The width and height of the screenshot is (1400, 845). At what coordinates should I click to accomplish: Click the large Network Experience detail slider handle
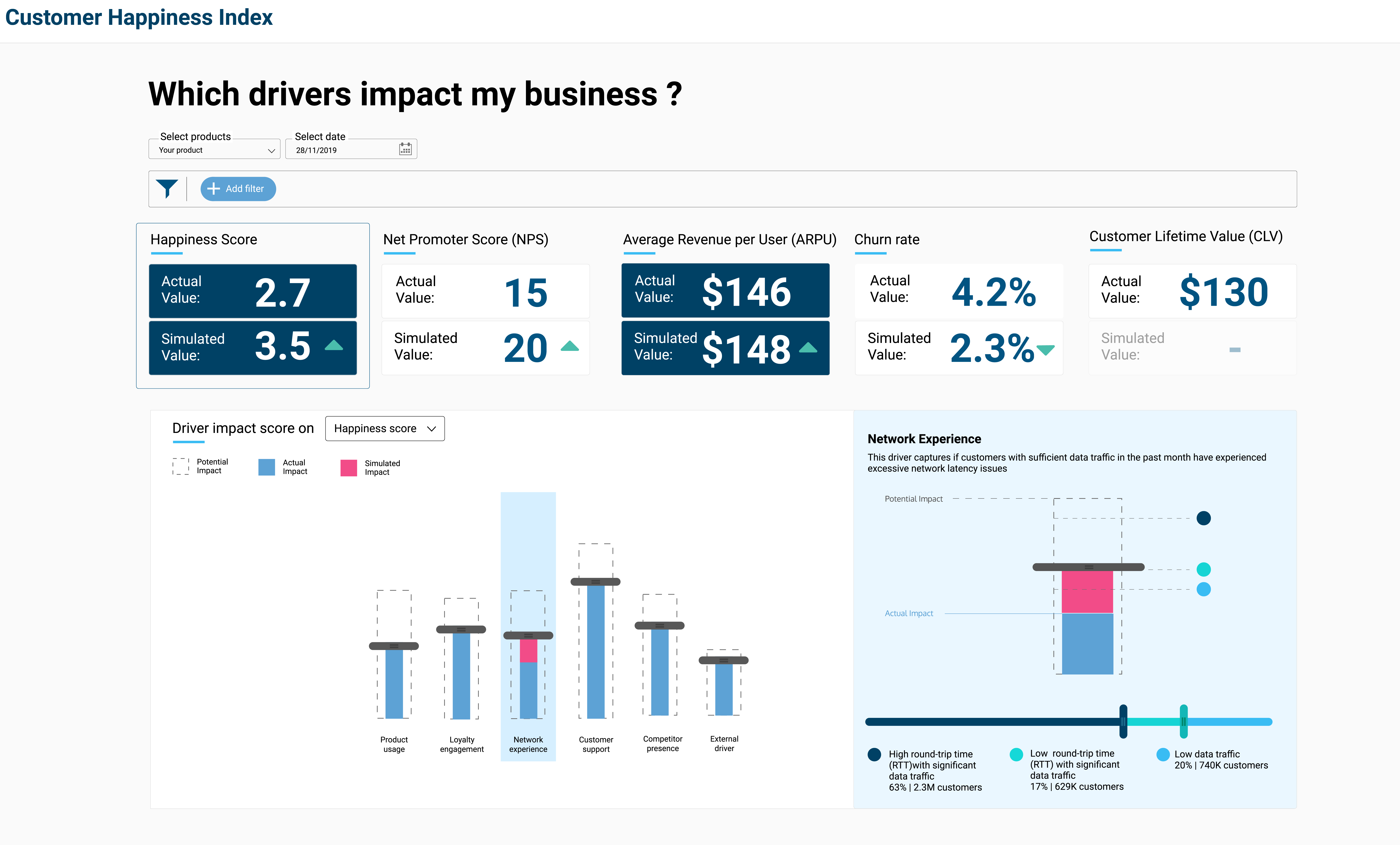pyautogui.click(x=1089, y=567)
